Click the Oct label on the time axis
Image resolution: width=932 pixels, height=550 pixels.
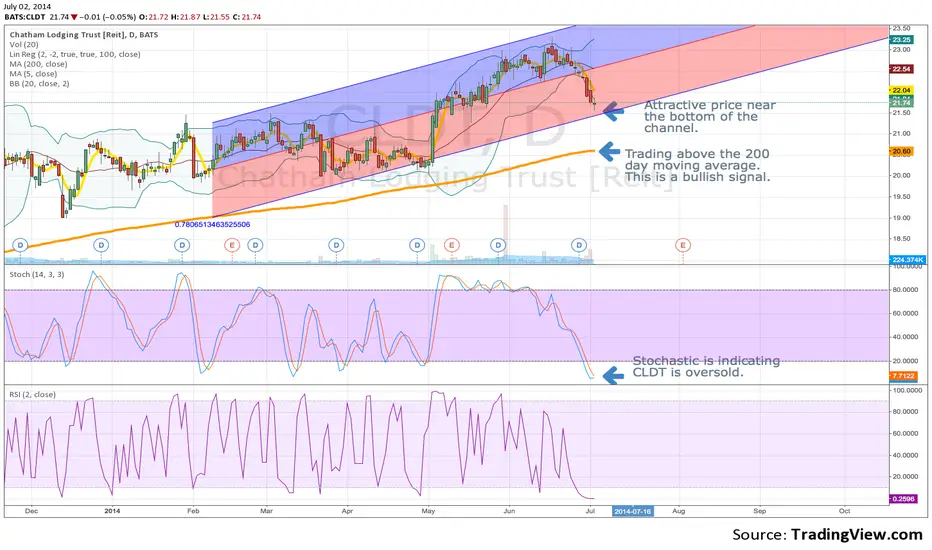pos(844,511)
